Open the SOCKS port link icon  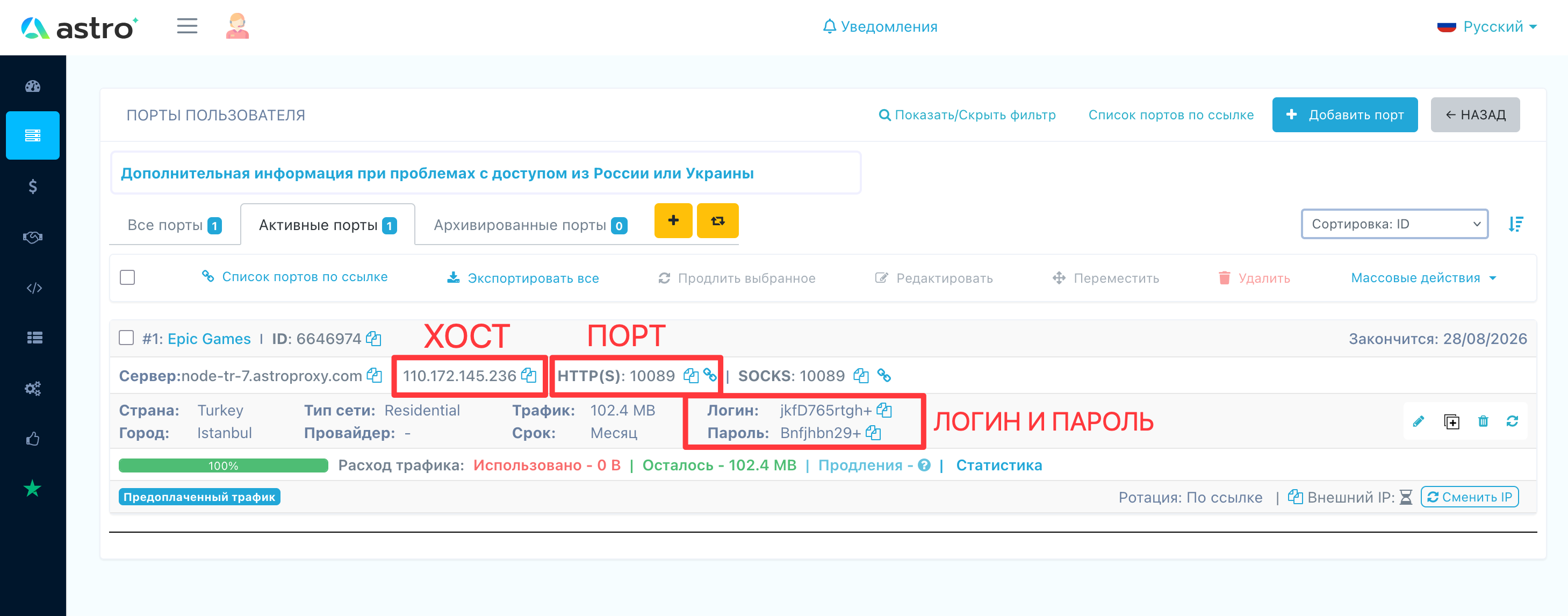pos(884,376)
